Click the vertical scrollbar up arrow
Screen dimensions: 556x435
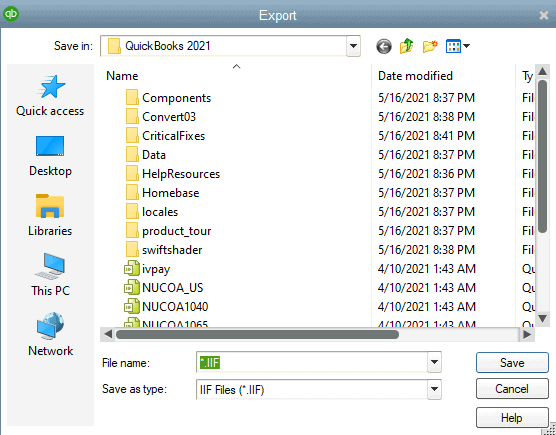(542, 72)
